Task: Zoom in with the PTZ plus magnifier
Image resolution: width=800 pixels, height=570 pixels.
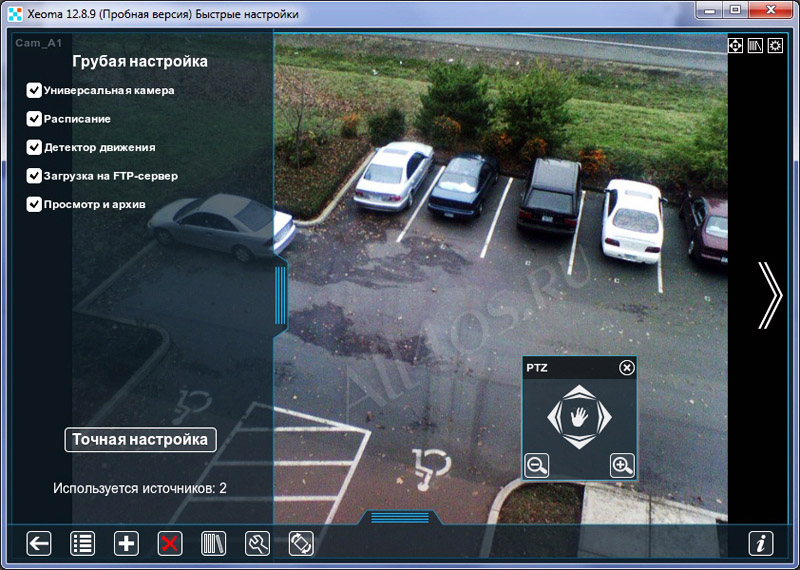Action: pyautogui.click(x=622, y=465)
